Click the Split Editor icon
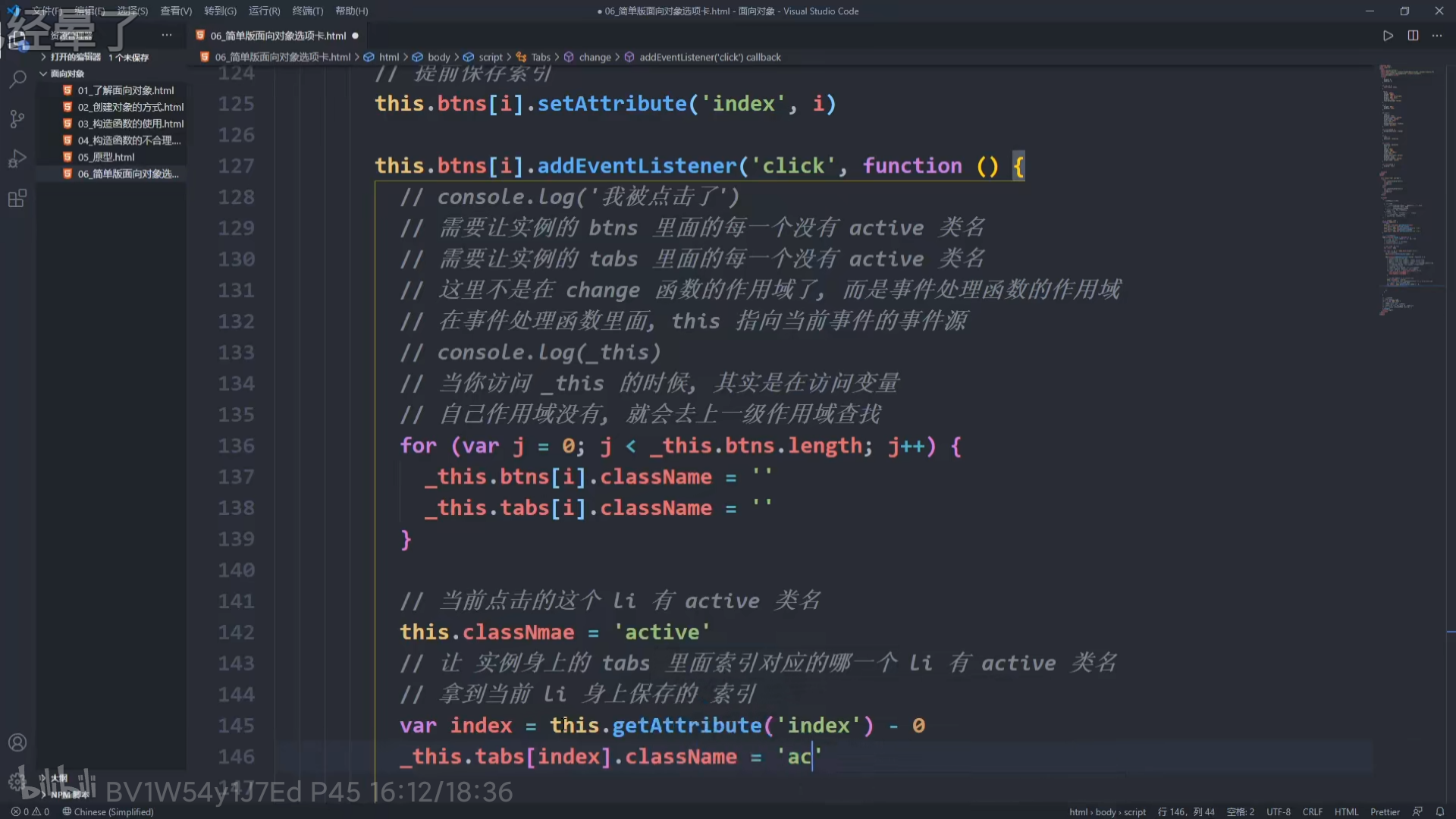This screenshot has width=1456, height=819. (x=1413, y=36)
